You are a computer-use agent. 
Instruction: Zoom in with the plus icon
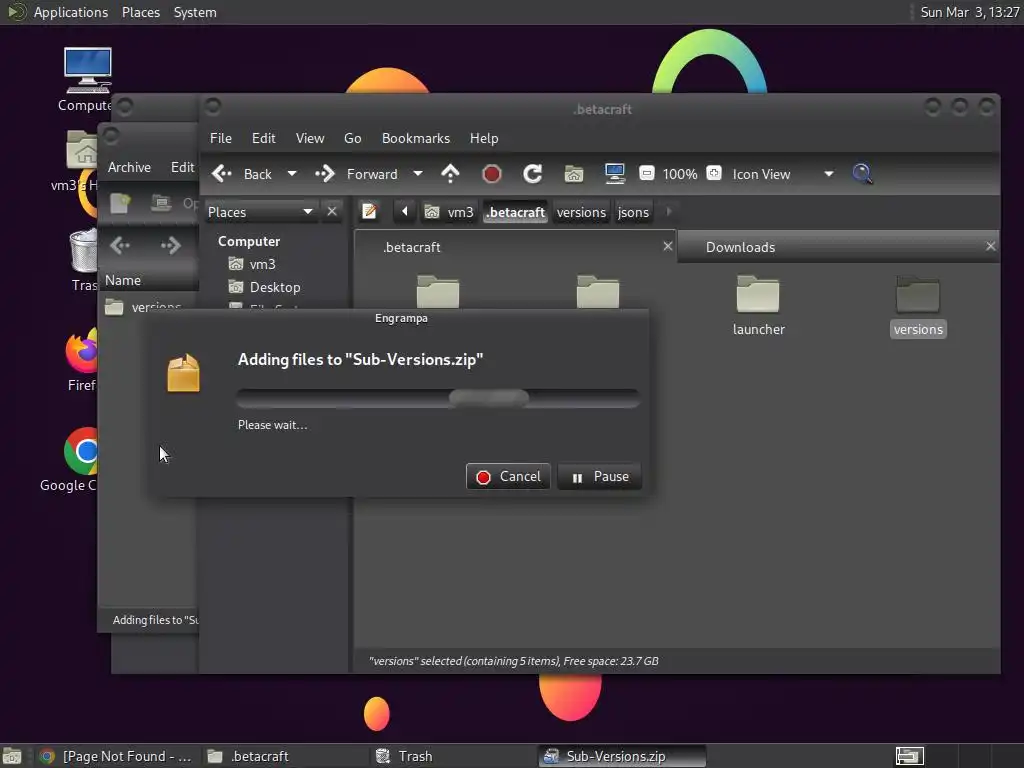click(x=714, y=173)
